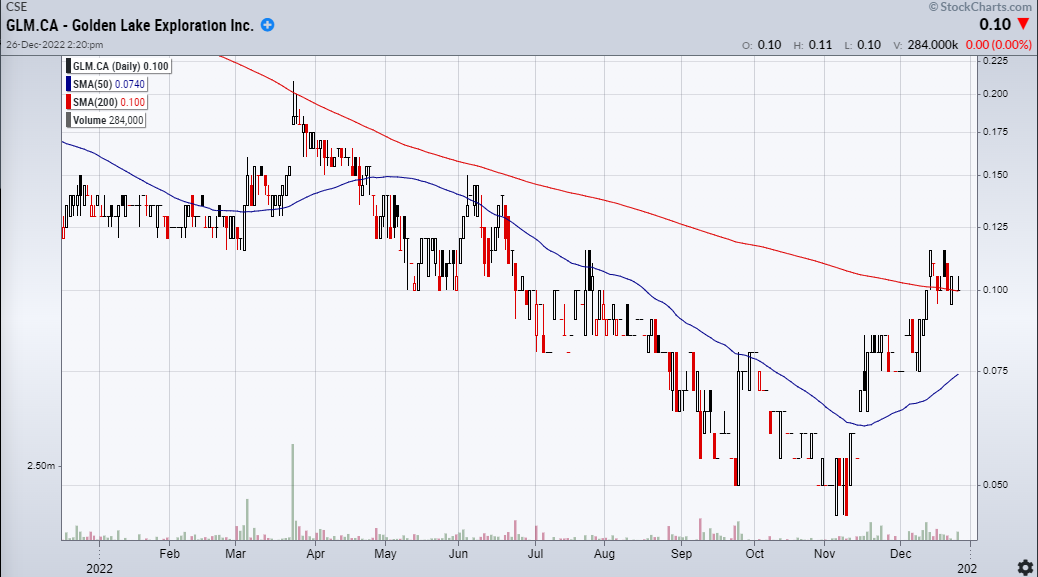Click the chart title GLM.CA - Golden Lake Exploration Inc.
This screenshot has width=1038, height=577.
coord(130,25)
